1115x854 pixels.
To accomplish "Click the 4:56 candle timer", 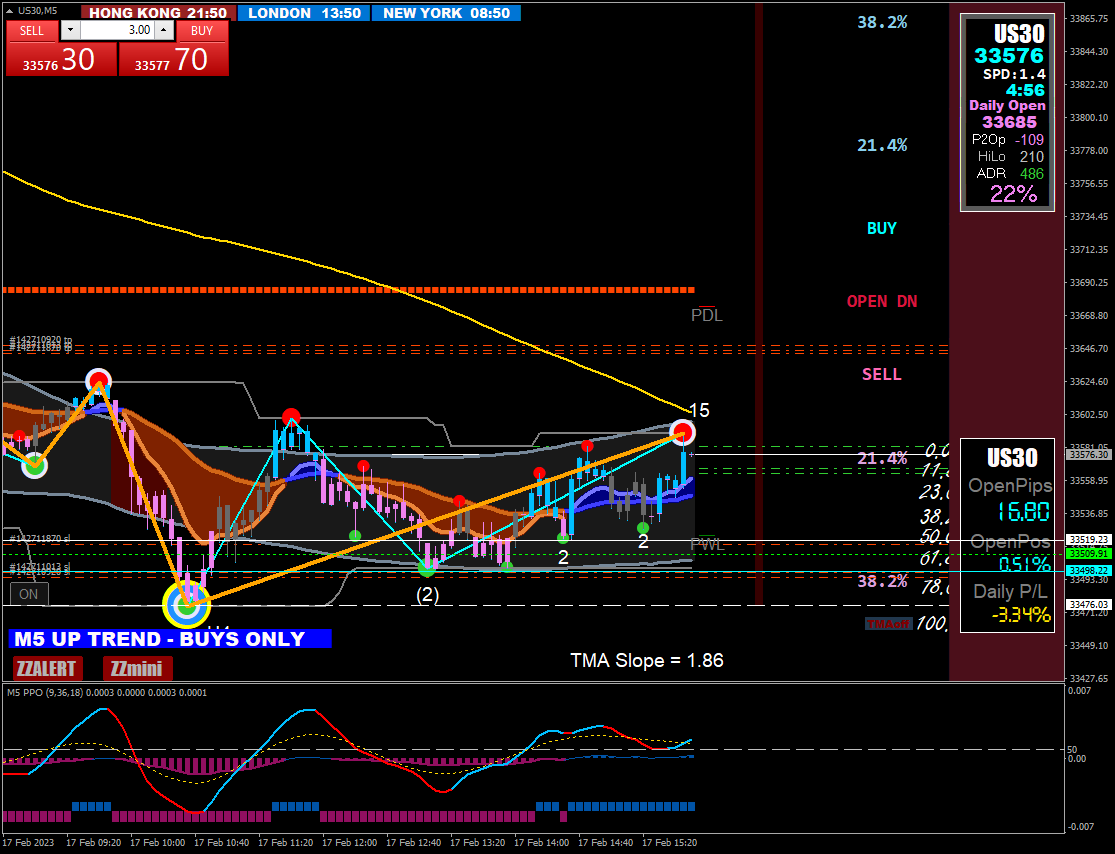I will coord(1025,90).
